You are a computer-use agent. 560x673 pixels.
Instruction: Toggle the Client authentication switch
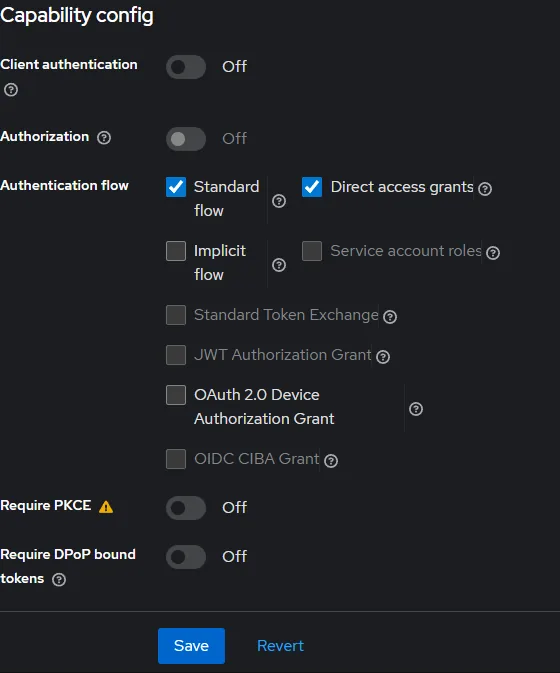click(x=186, y=67)
